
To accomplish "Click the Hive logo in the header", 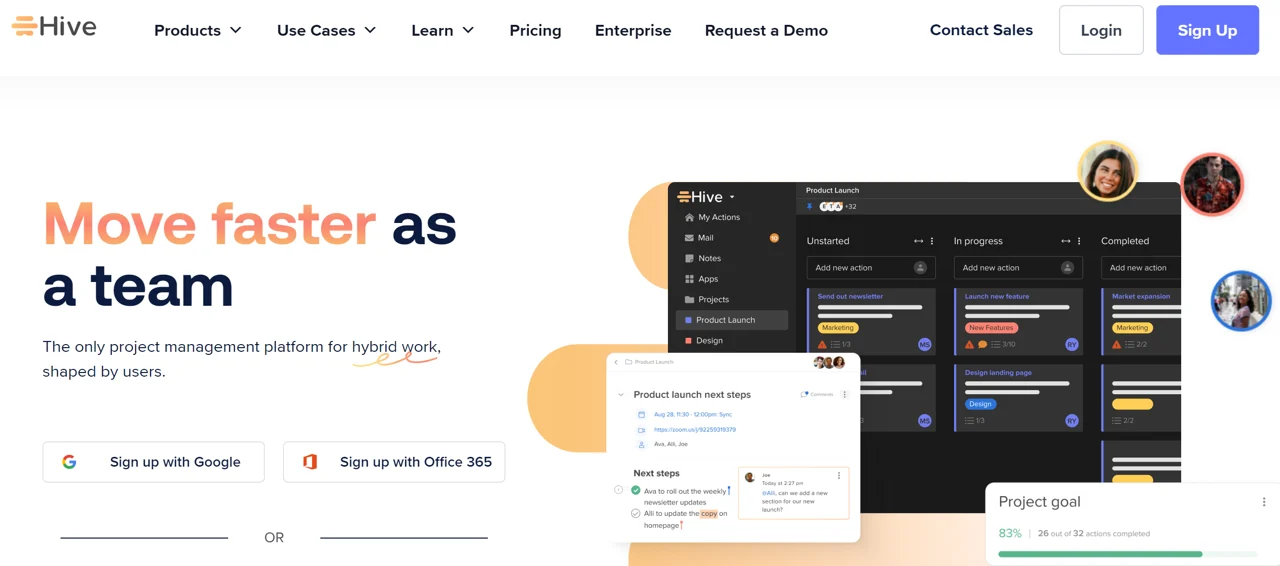I will [54, 27].
